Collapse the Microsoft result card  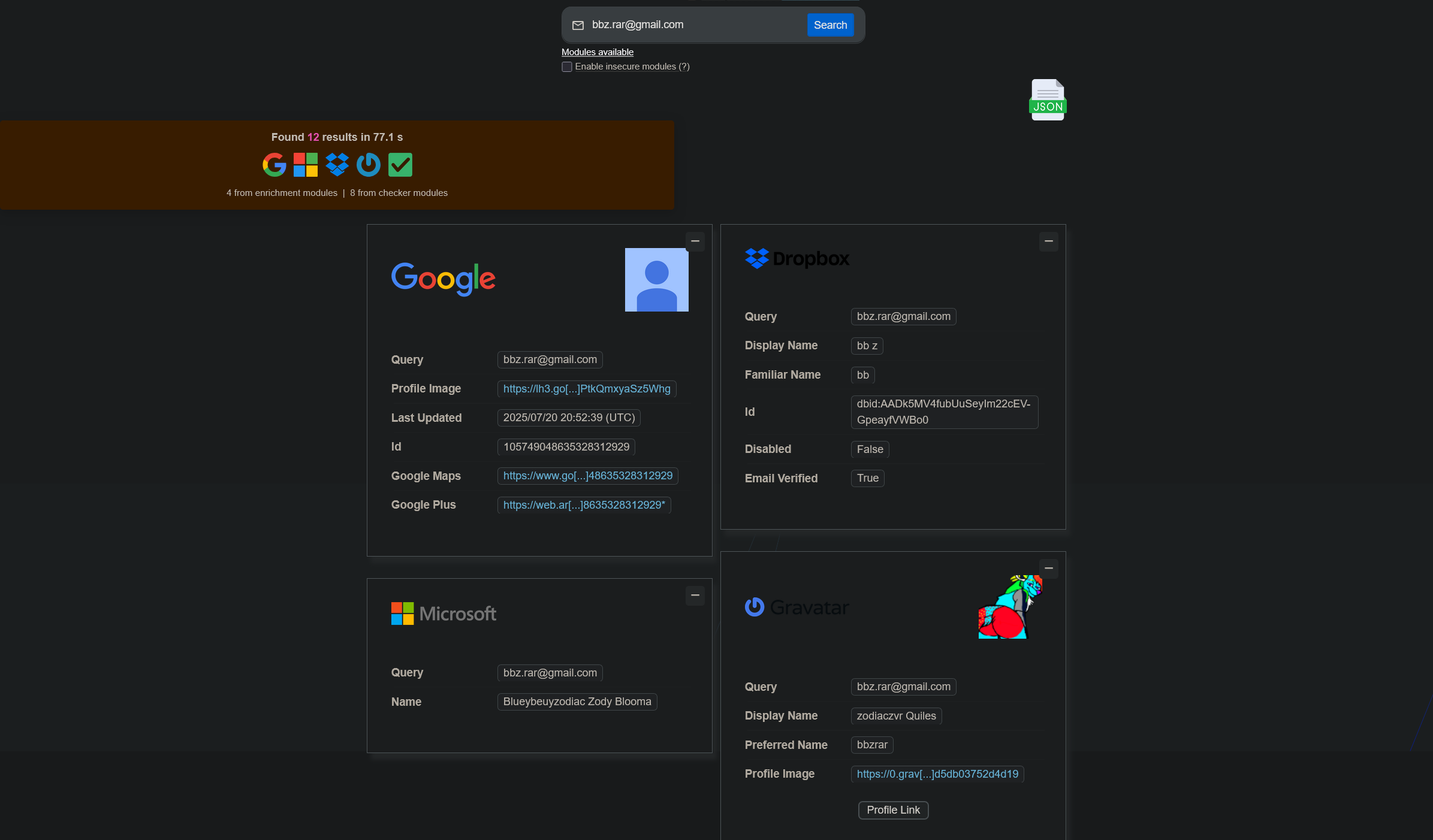(x=695, y=596)
